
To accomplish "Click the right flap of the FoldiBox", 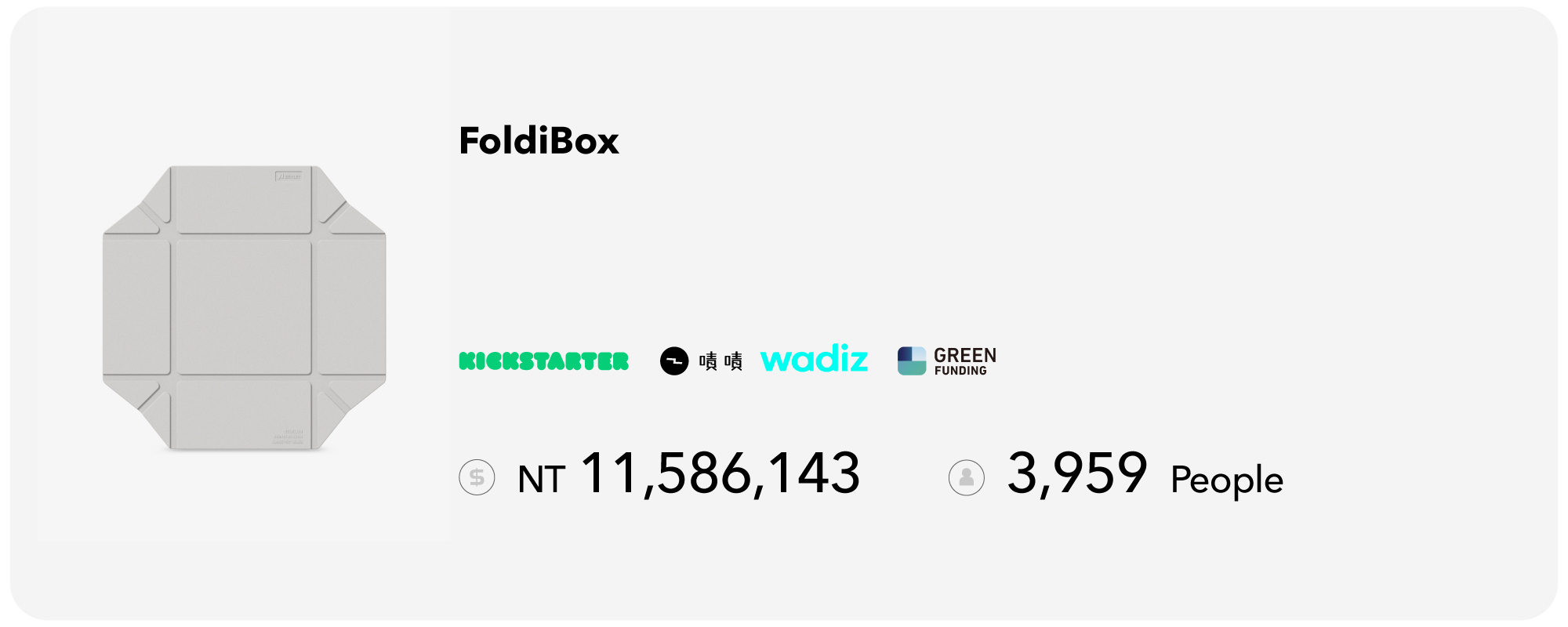I will coord(350,307).
